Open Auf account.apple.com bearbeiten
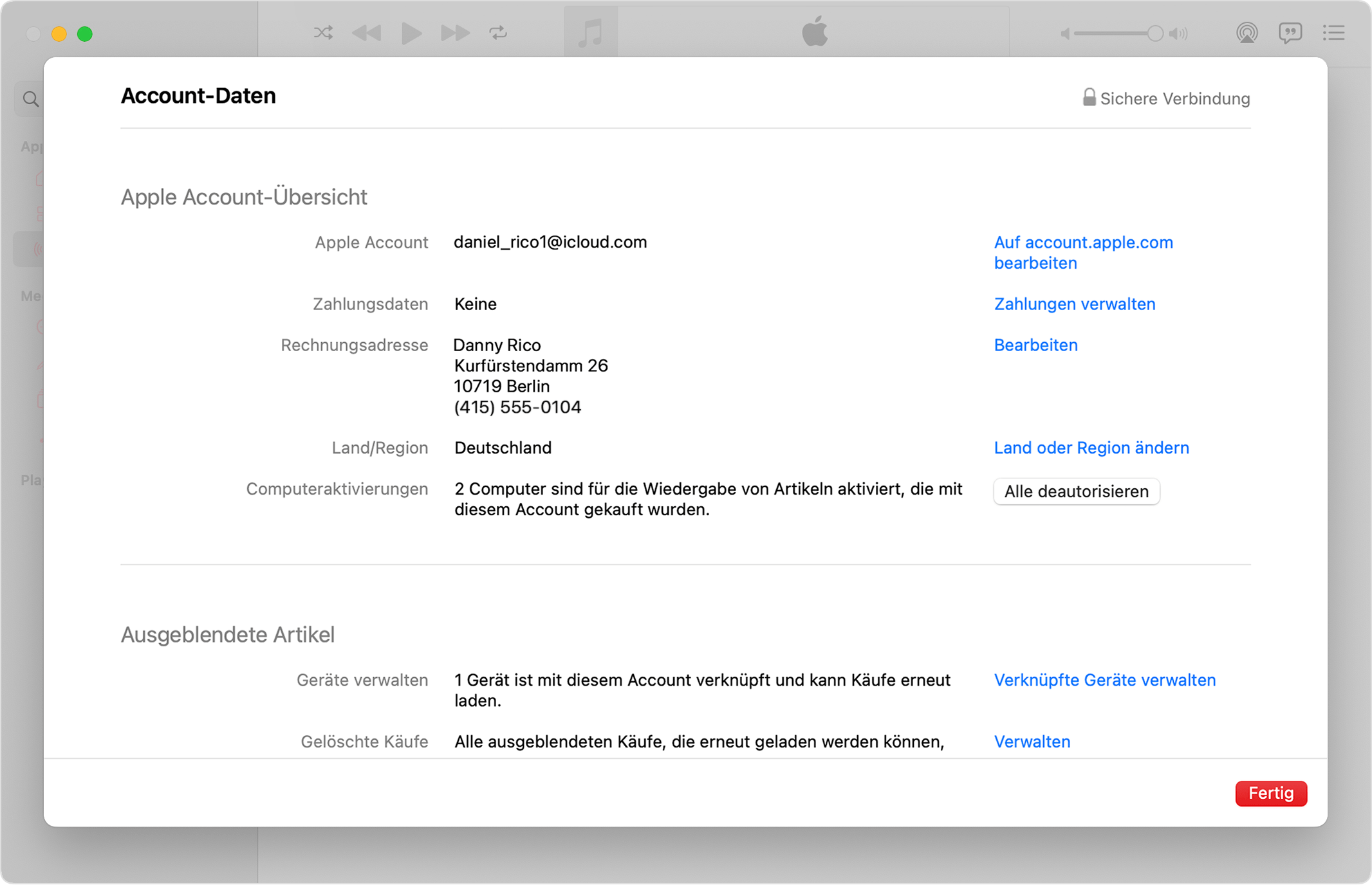The image size is (1372, 885). point(1083,252)
